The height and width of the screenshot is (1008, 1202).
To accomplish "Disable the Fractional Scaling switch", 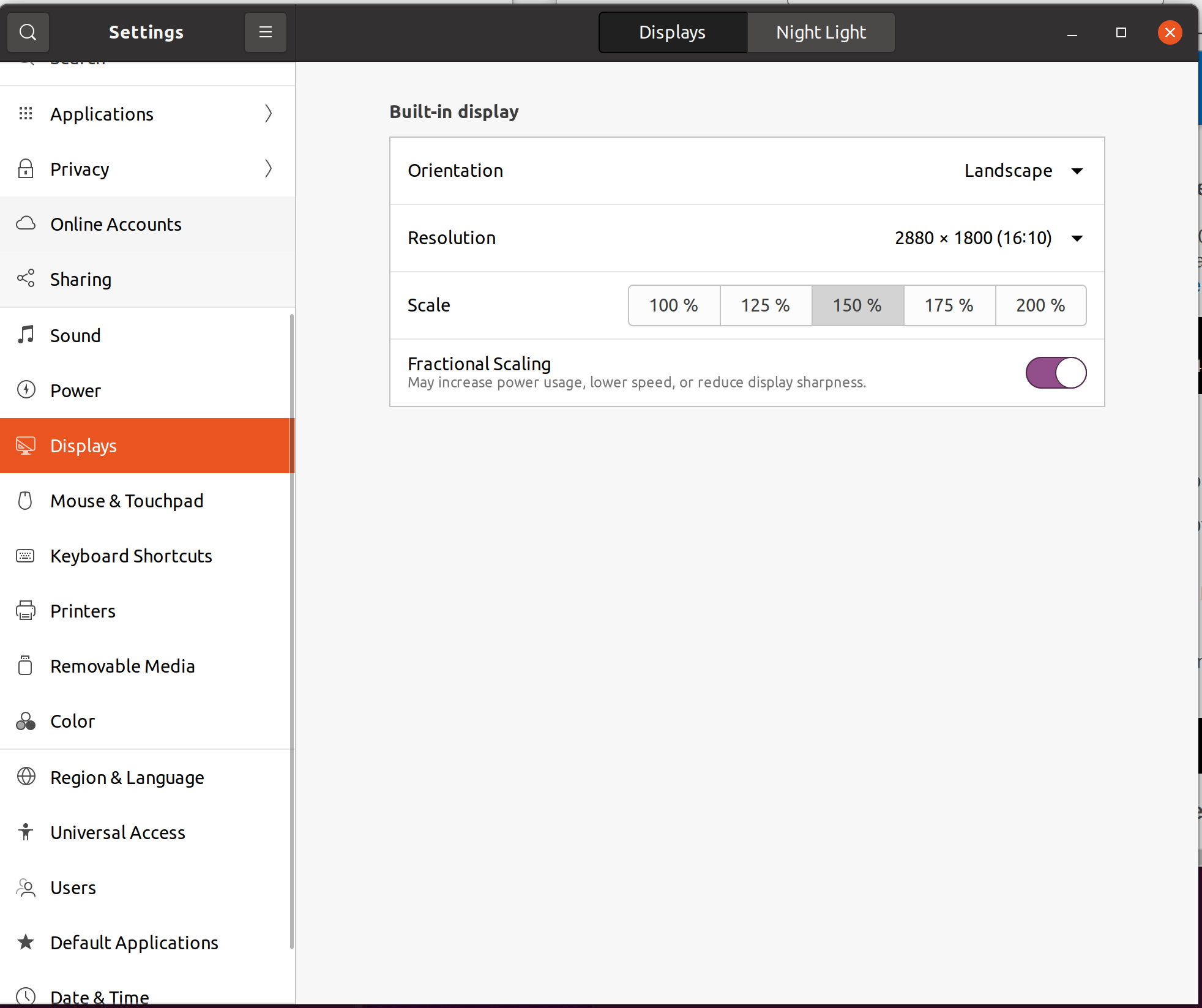I will (x=1056, y=373).
